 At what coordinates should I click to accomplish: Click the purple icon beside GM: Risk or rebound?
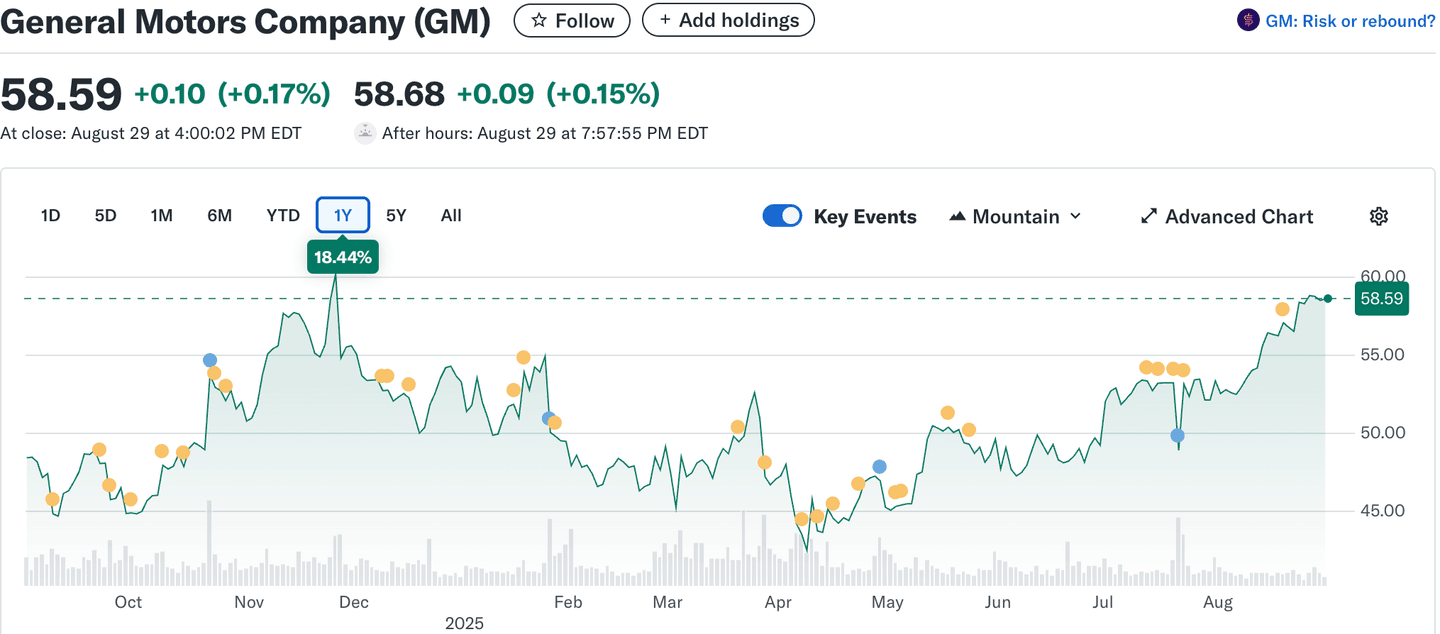point(1248,20)
